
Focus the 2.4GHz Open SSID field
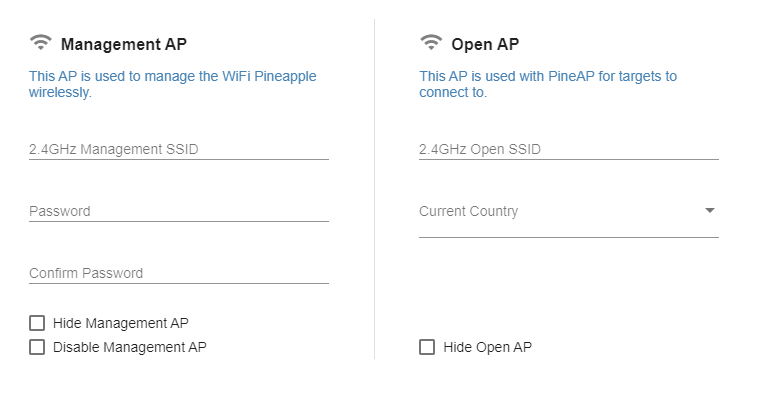click(569, 149)
